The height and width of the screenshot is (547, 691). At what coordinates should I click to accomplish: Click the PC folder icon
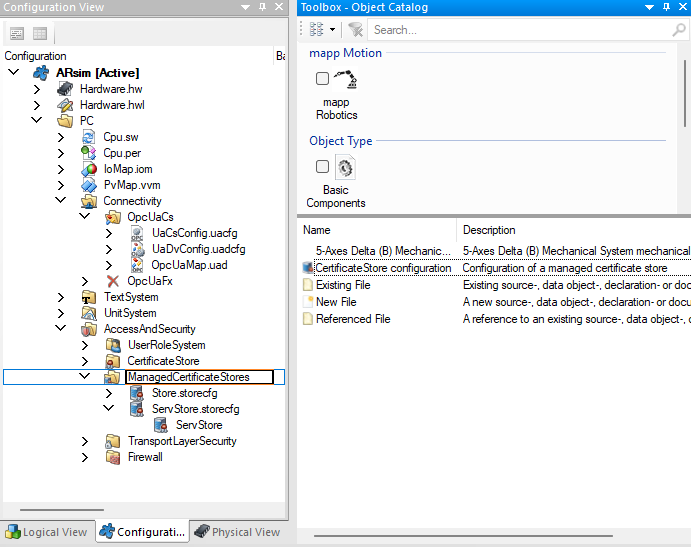[65, 121]
